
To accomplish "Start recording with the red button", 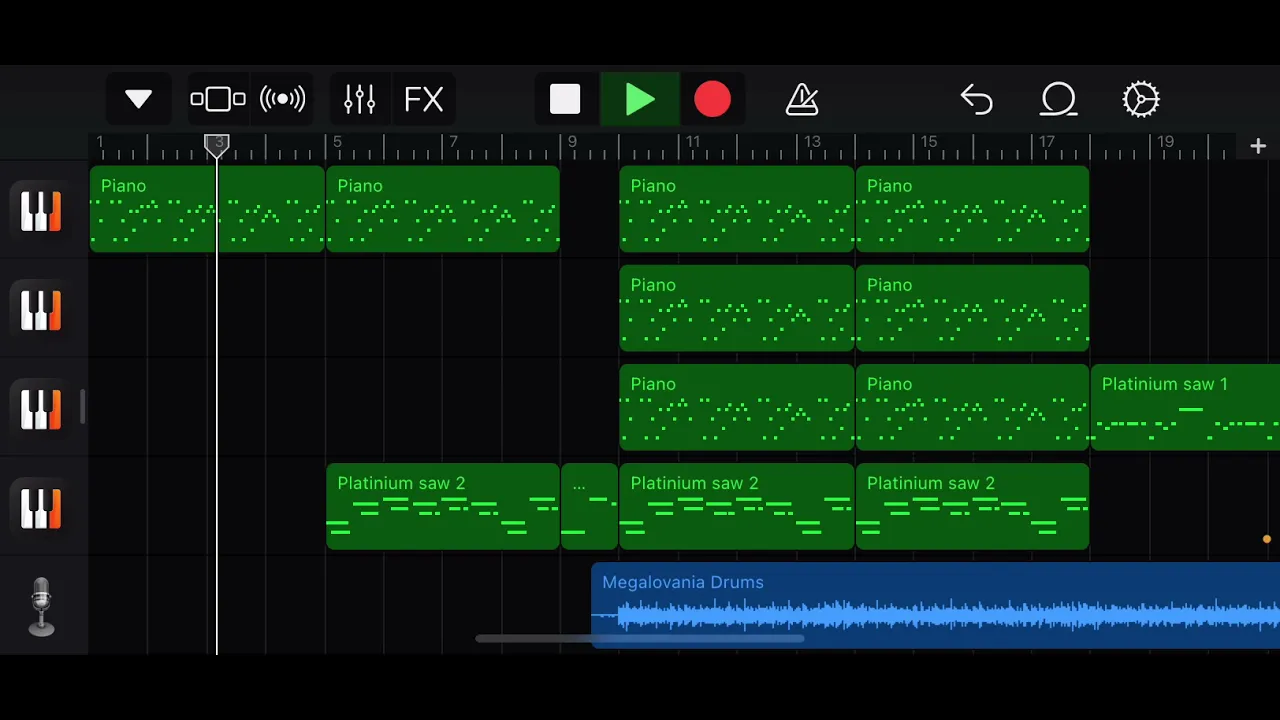I will (712, 99).
